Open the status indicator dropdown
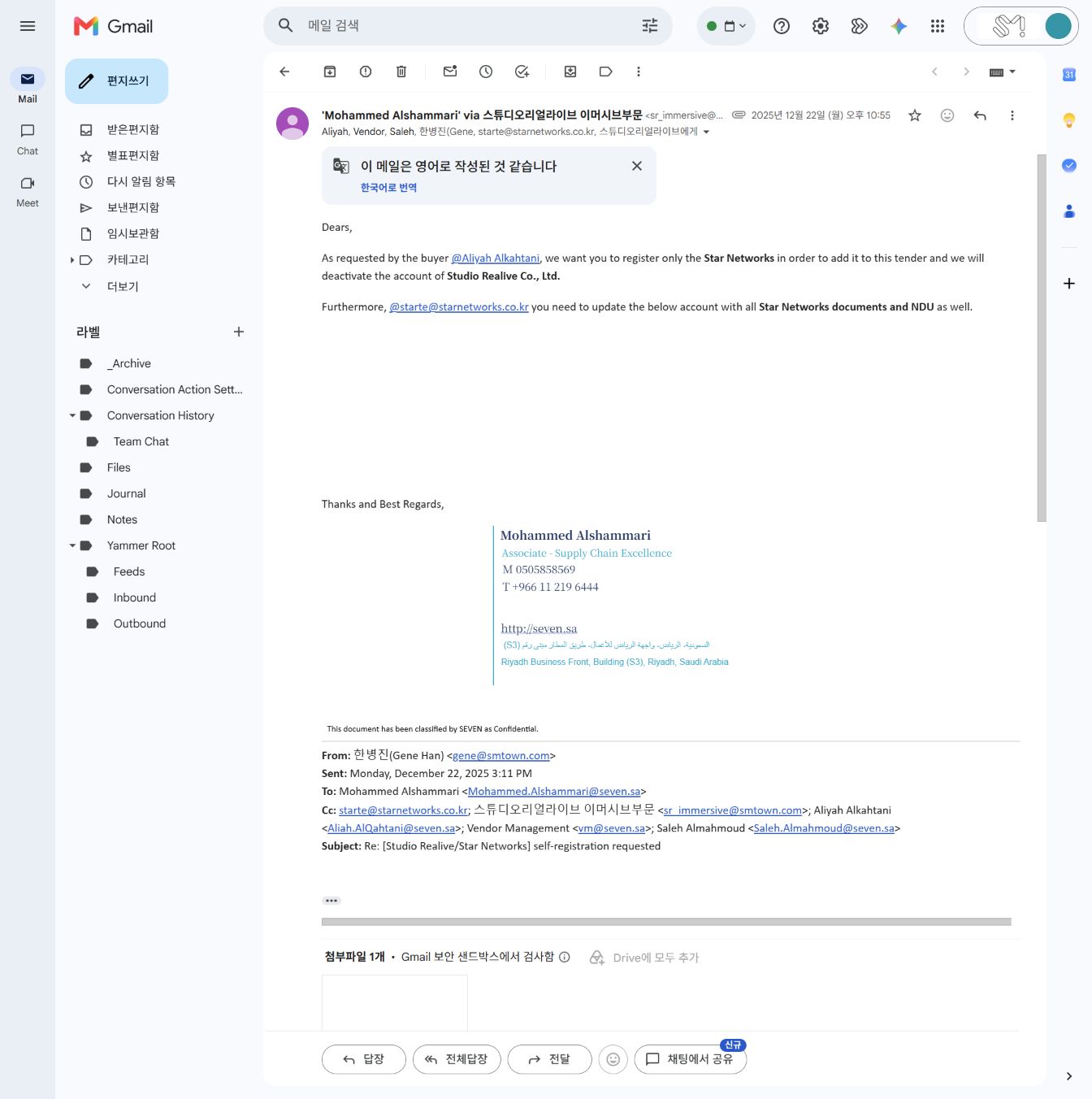The width and height of the screenshot is (1092, 1099). point(726,26)
